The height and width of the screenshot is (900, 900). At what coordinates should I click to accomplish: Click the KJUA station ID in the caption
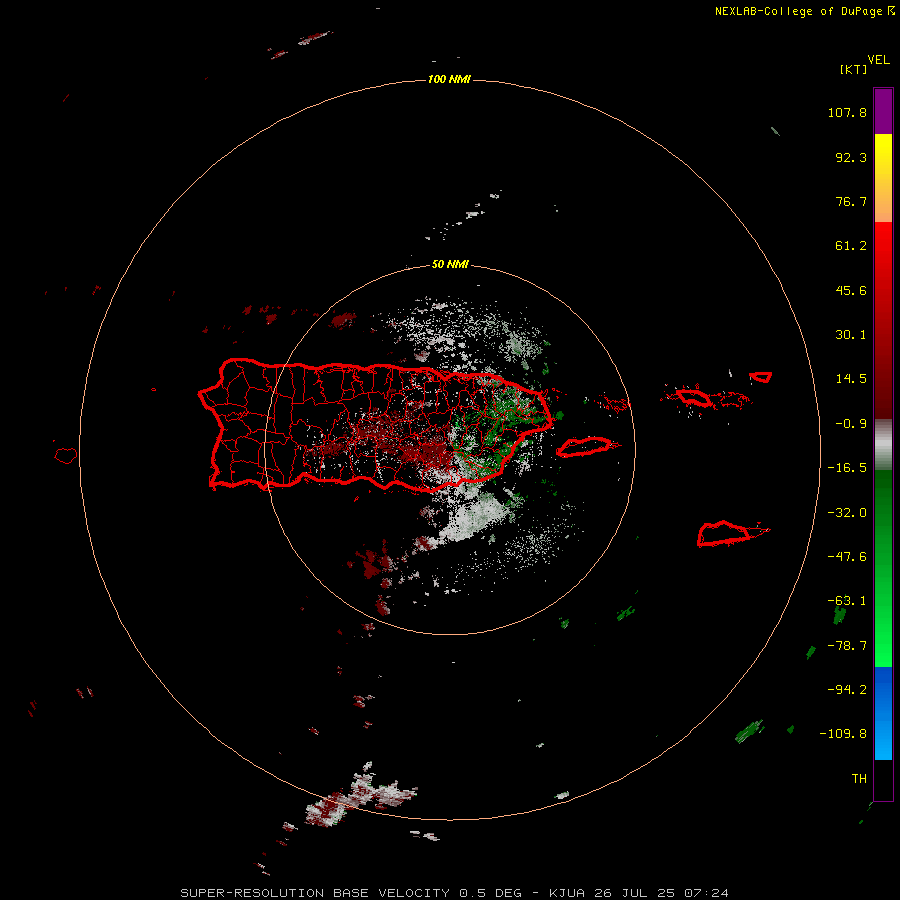coord(567,893)
